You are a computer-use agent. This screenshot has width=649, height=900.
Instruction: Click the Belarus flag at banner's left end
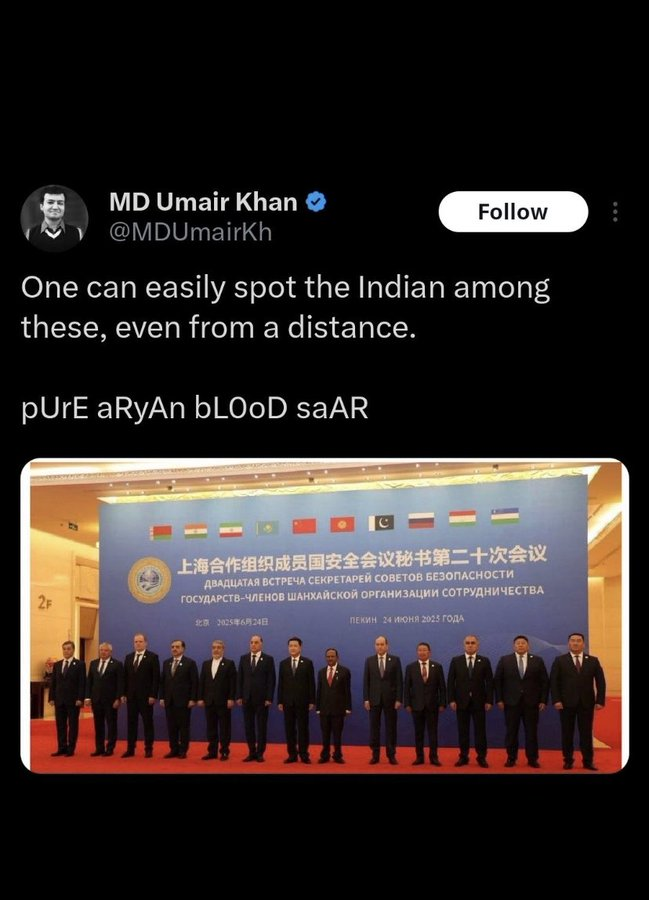pyautogui.click(x=161, y=533)
